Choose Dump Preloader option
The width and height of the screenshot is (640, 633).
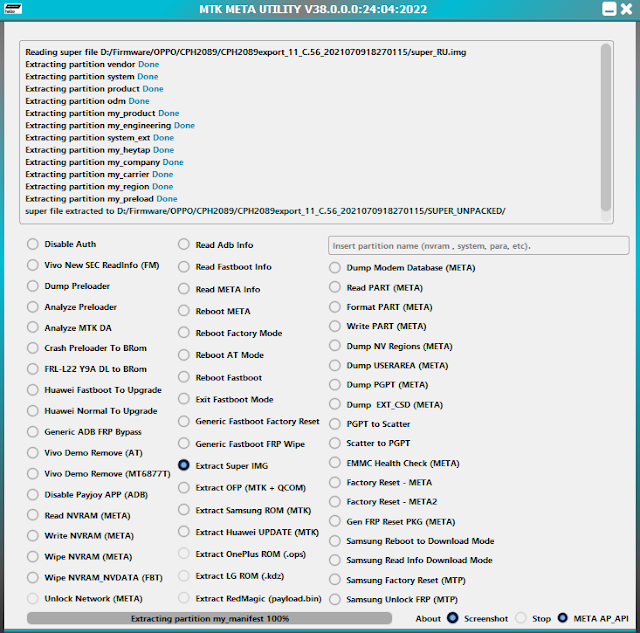[33, 286]
